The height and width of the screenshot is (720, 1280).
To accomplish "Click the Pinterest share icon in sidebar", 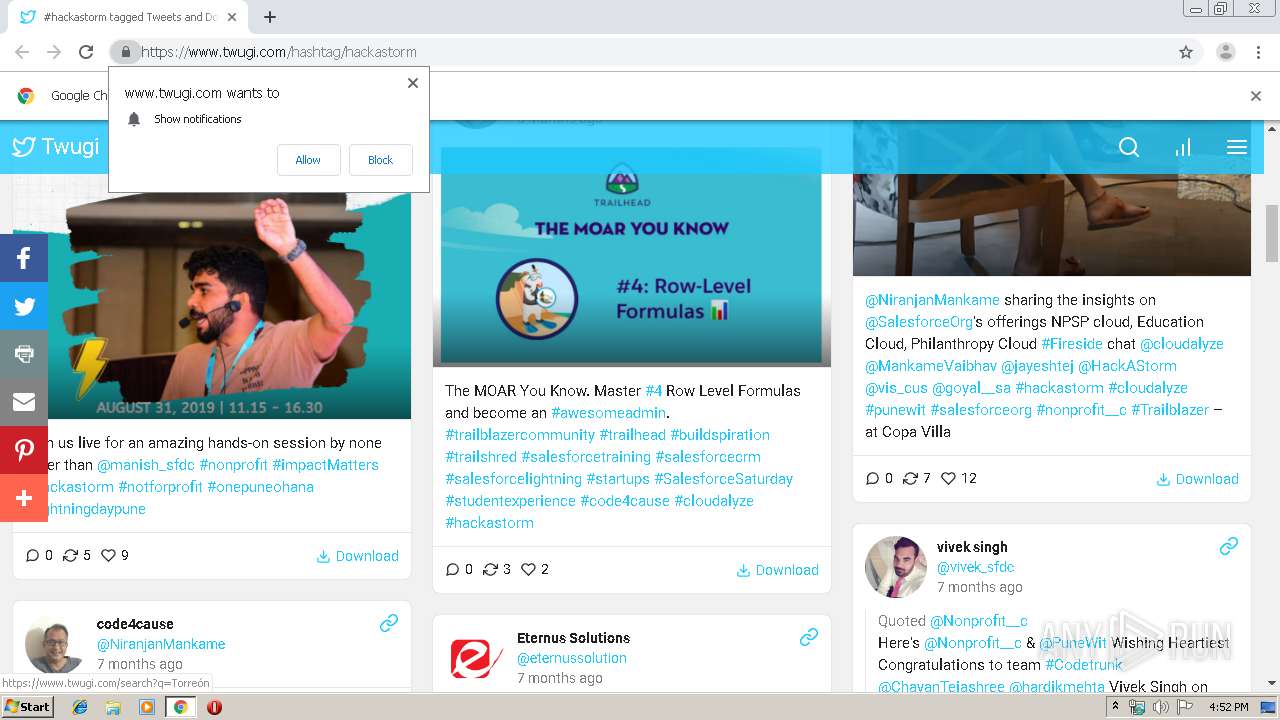I will pos(24,450).
